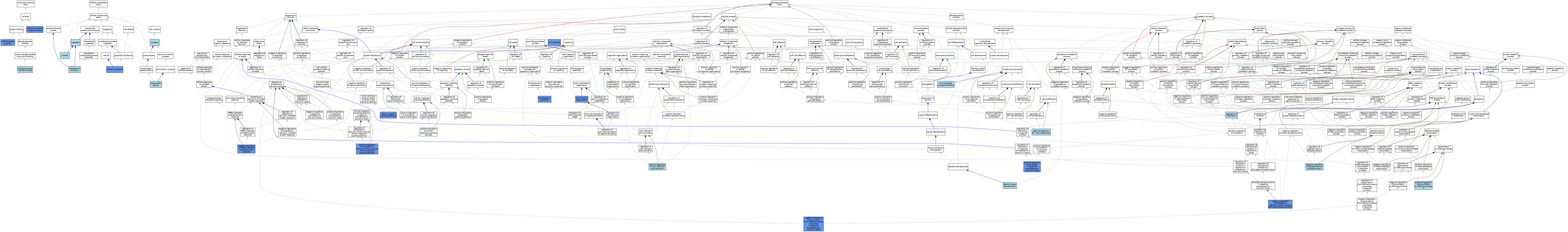Click the blue "vesicle membrane" node

(x=114, y=69)
